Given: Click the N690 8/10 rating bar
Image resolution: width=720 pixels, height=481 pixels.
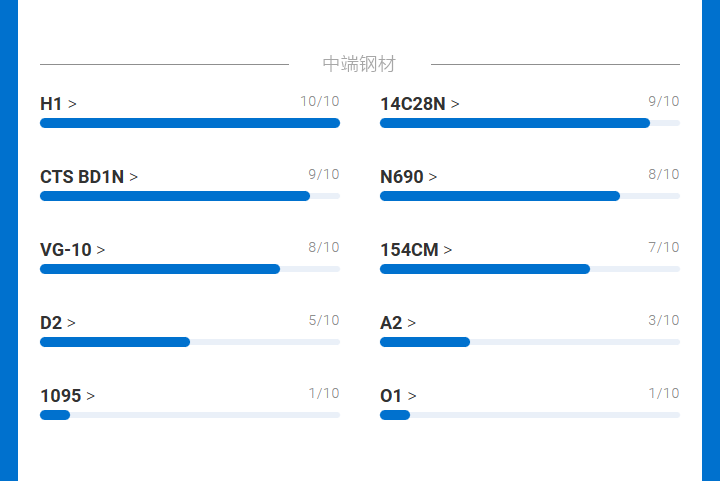Looking at the screenshot, I should tap(530, 196).
